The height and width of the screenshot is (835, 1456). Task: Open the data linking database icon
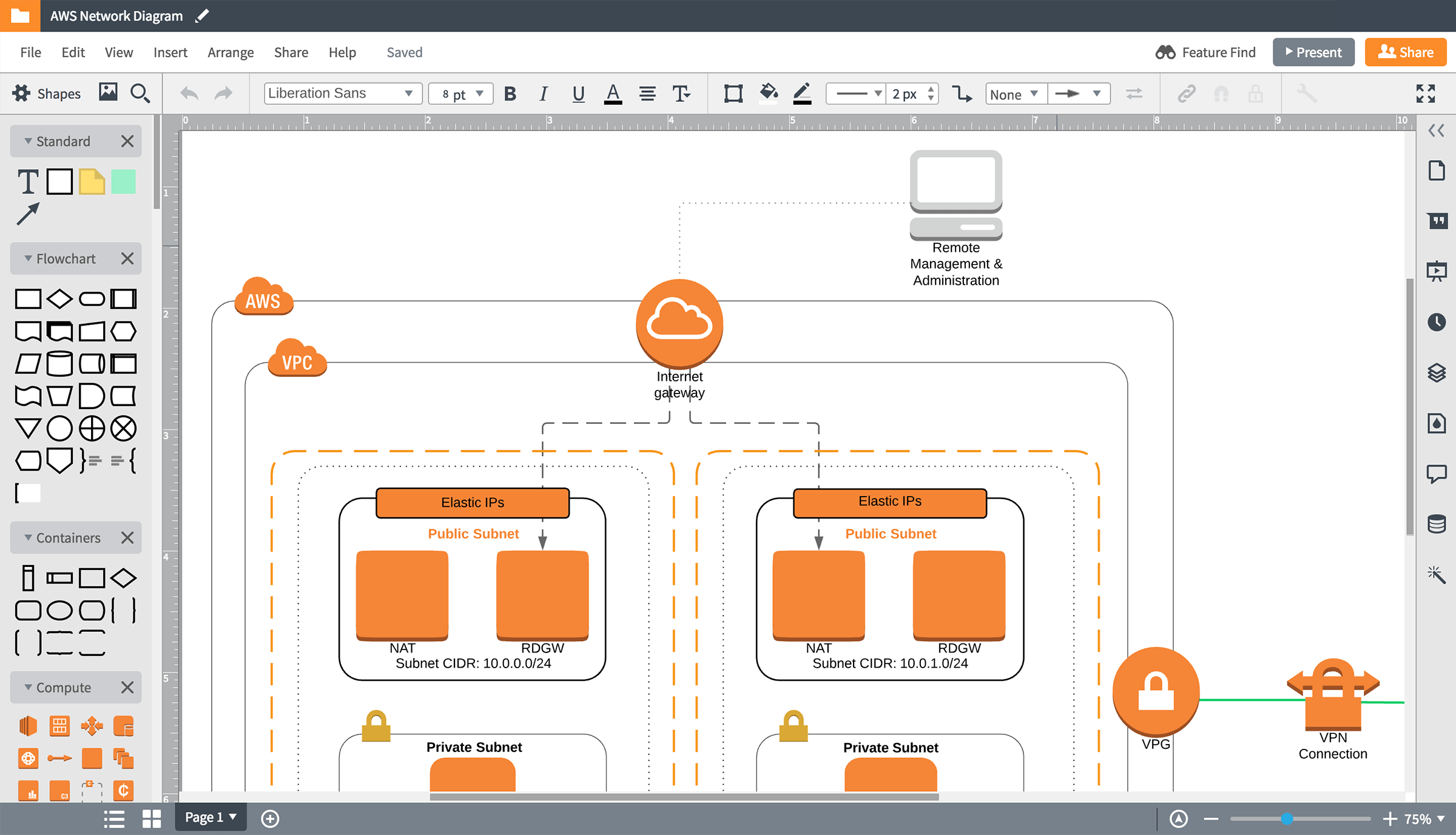point(1437,524)
